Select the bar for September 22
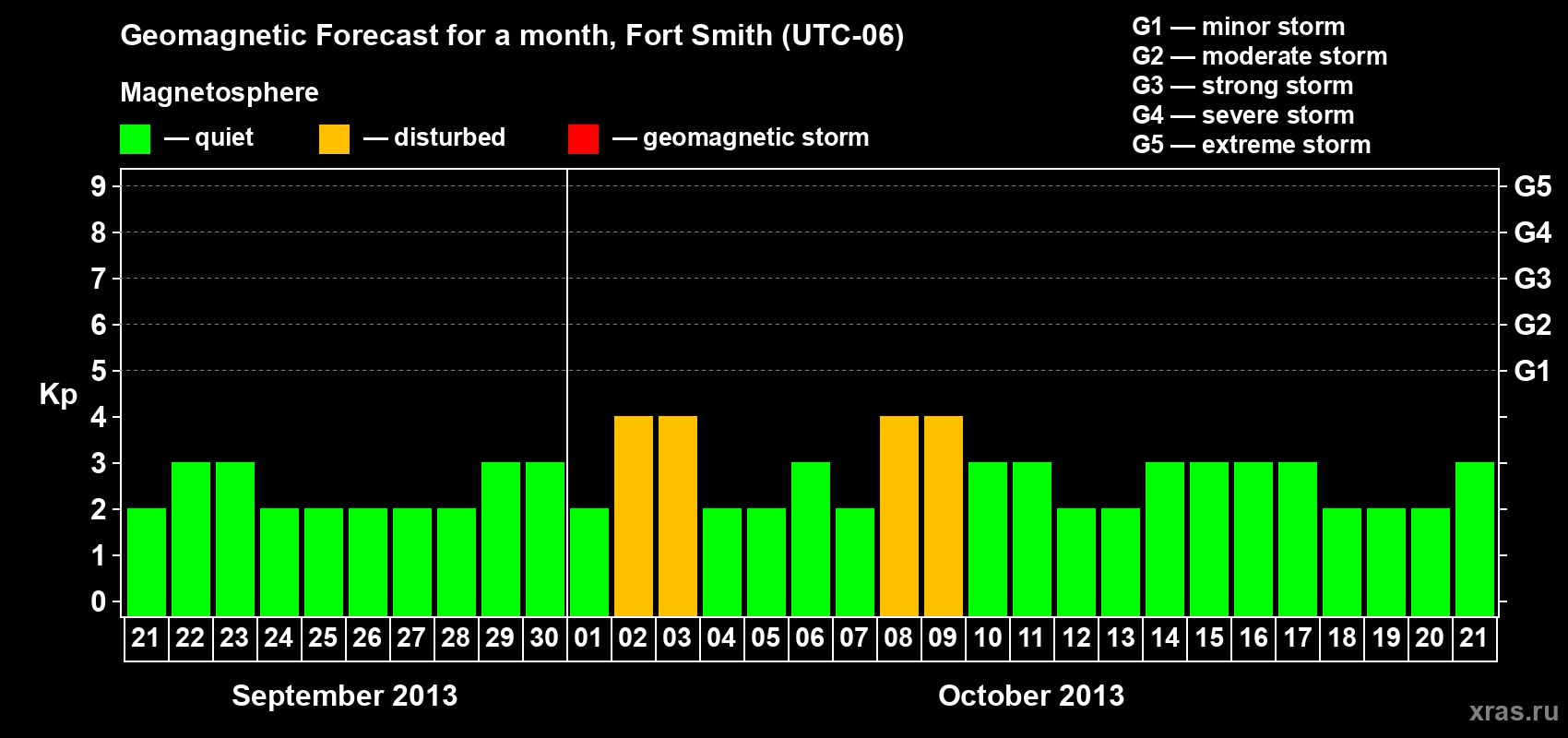Viewport: 1568px width, 738px height. point(191,539)
